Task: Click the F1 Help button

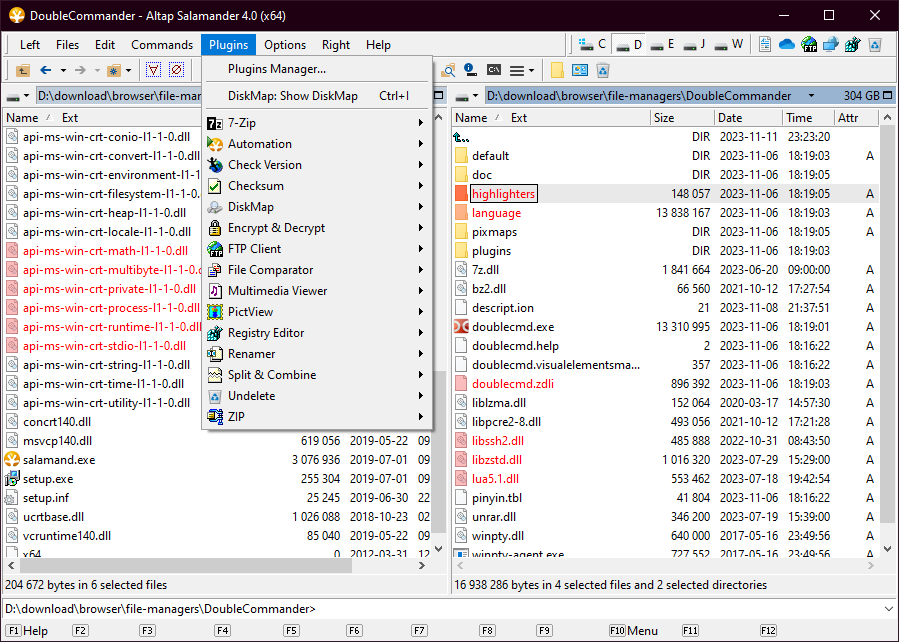Action: pos(28,631)
